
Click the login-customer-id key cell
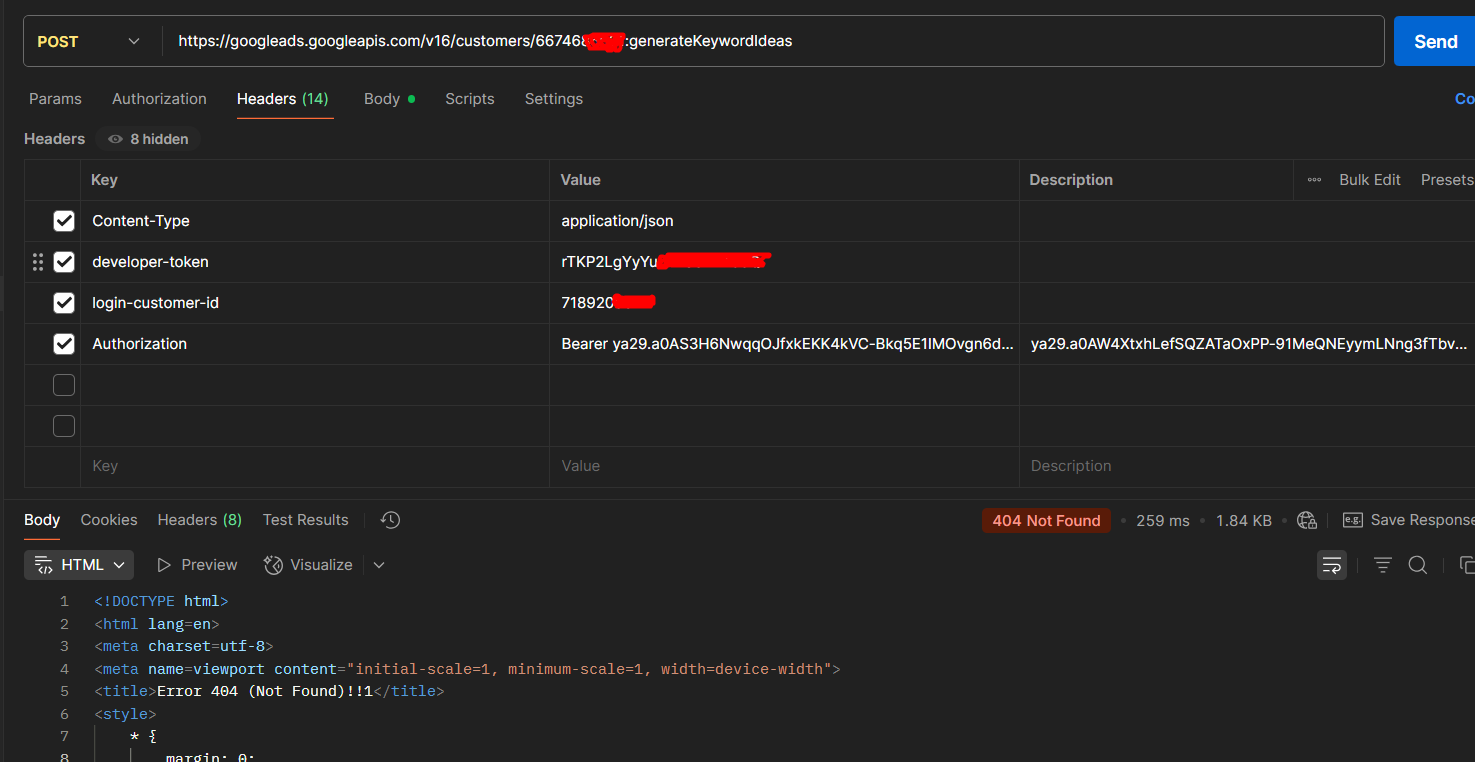click(x=315, y=303)
